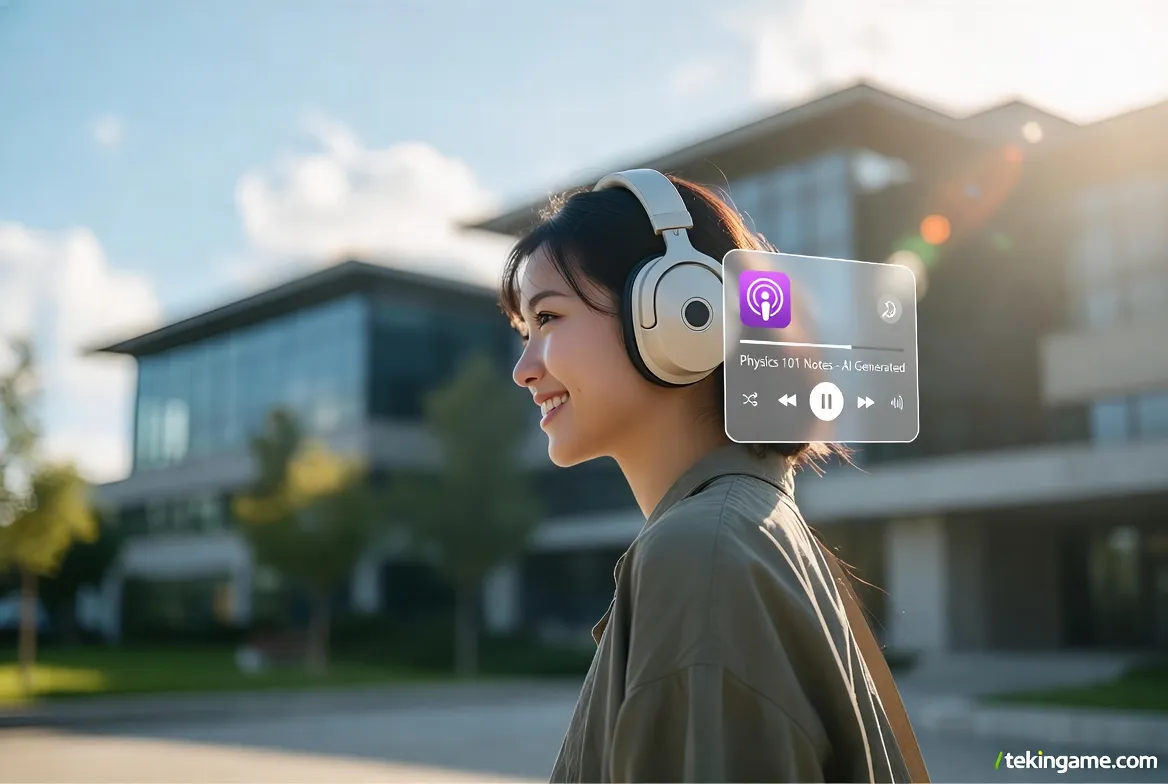1168x784 pixels.
Task: Skip ahead with the fast-forward button
Action: click(x=865, y=402)
